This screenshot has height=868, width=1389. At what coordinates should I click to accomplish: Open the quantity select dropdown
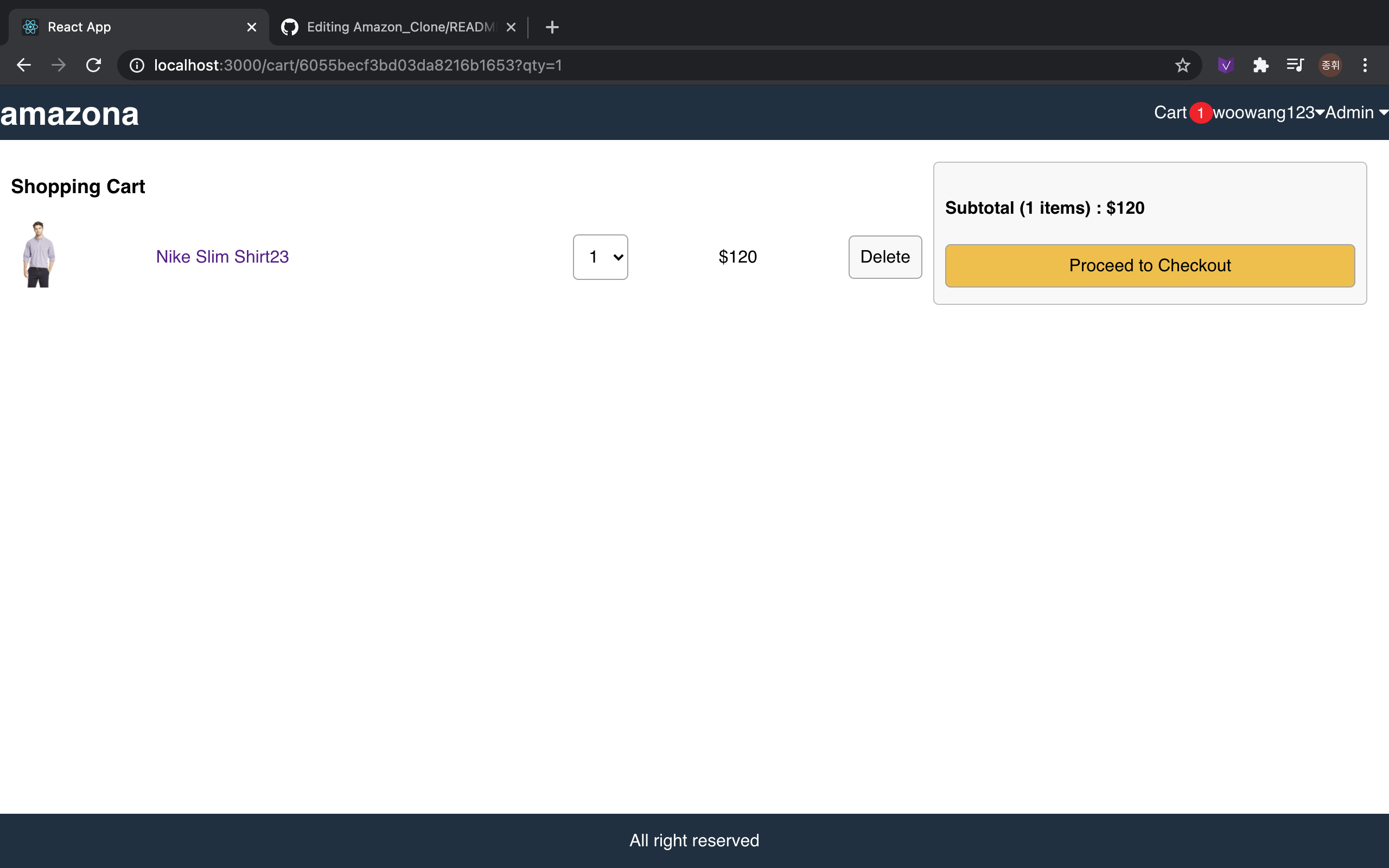point(600,257)
